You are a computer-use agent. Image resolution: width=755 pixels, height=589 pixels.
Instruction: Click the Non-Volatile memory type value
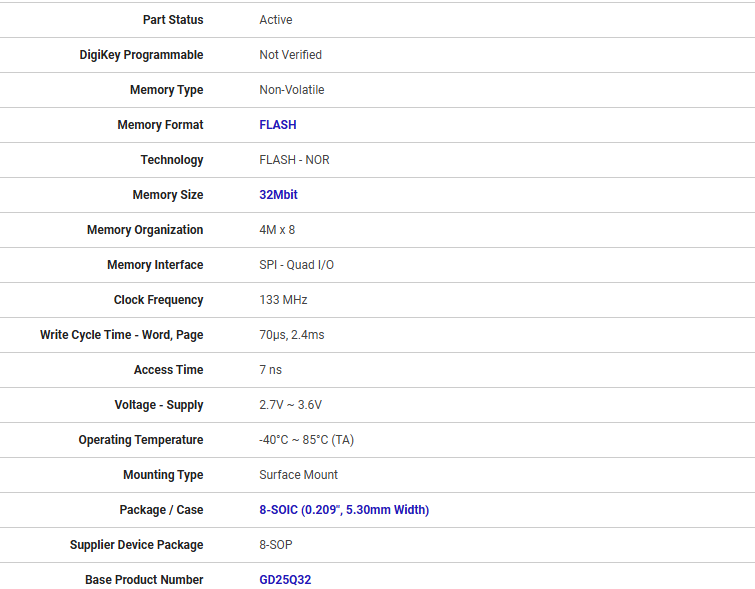click(291, 90)
